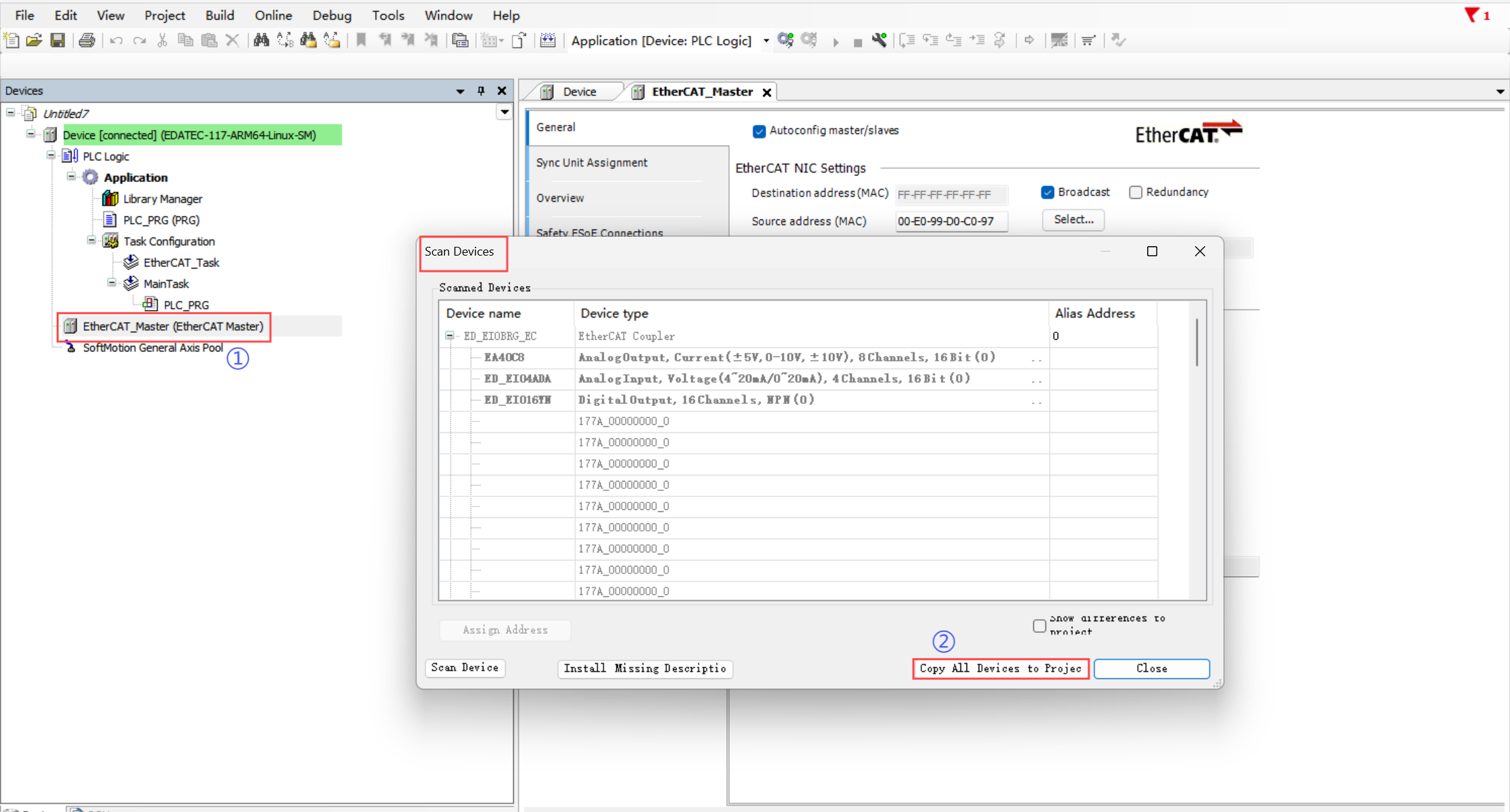This screenshot has width=1510, height=812.
Task: Pin the Devices panel with pushpin
Action: [x=481, y=90]
